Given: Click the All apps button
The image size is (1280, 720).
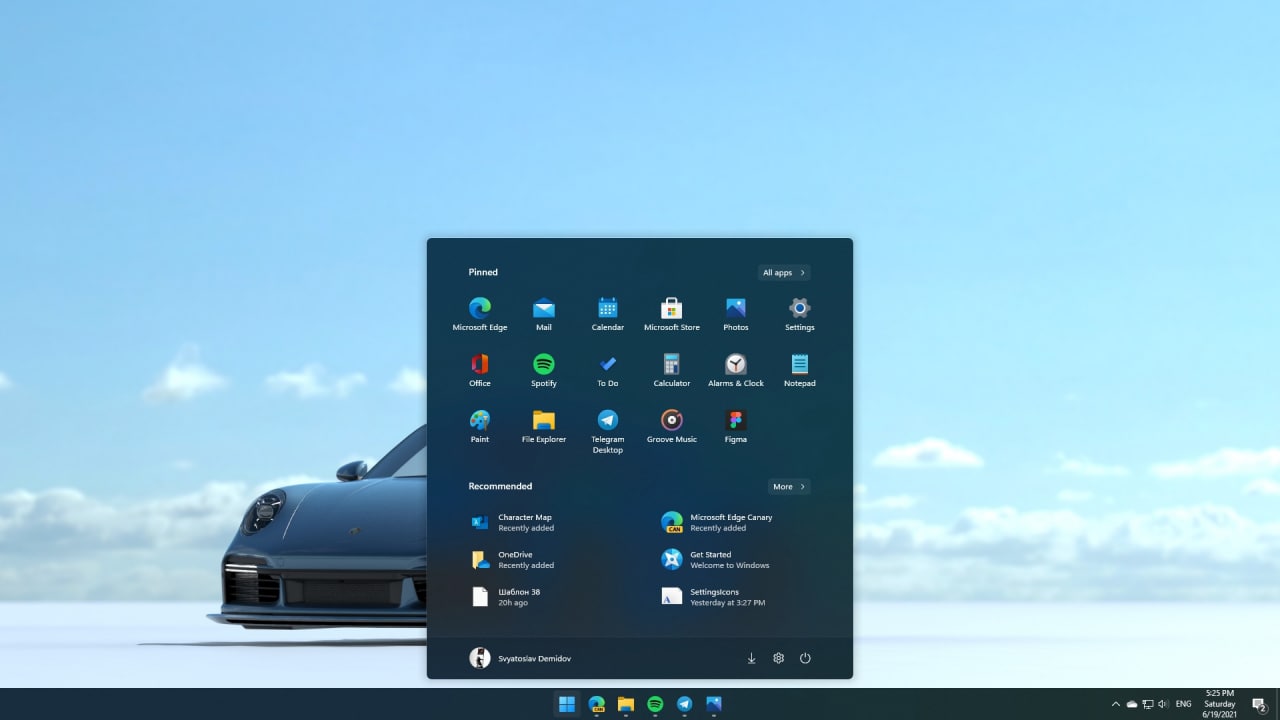Looking at the screenshot, I should 784,273.
